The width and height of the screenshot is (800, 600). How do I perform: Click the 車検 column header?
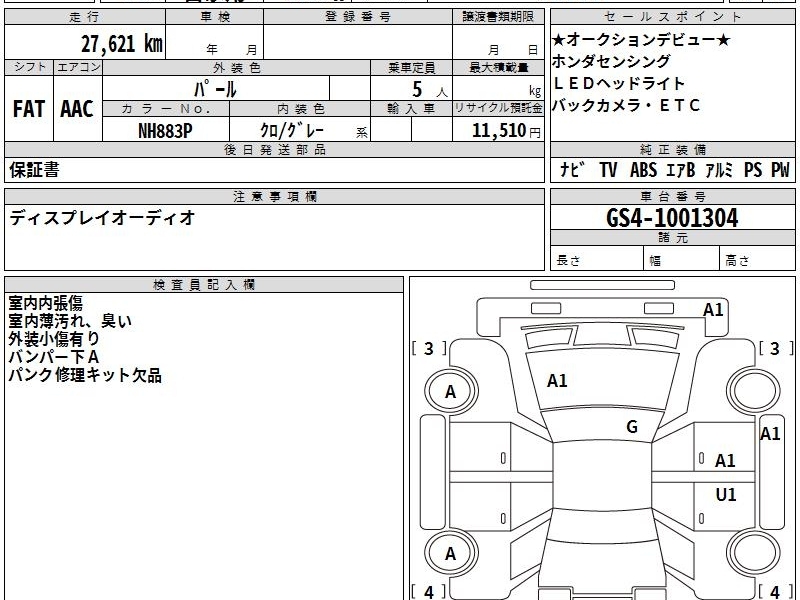[x=215, y=17]
